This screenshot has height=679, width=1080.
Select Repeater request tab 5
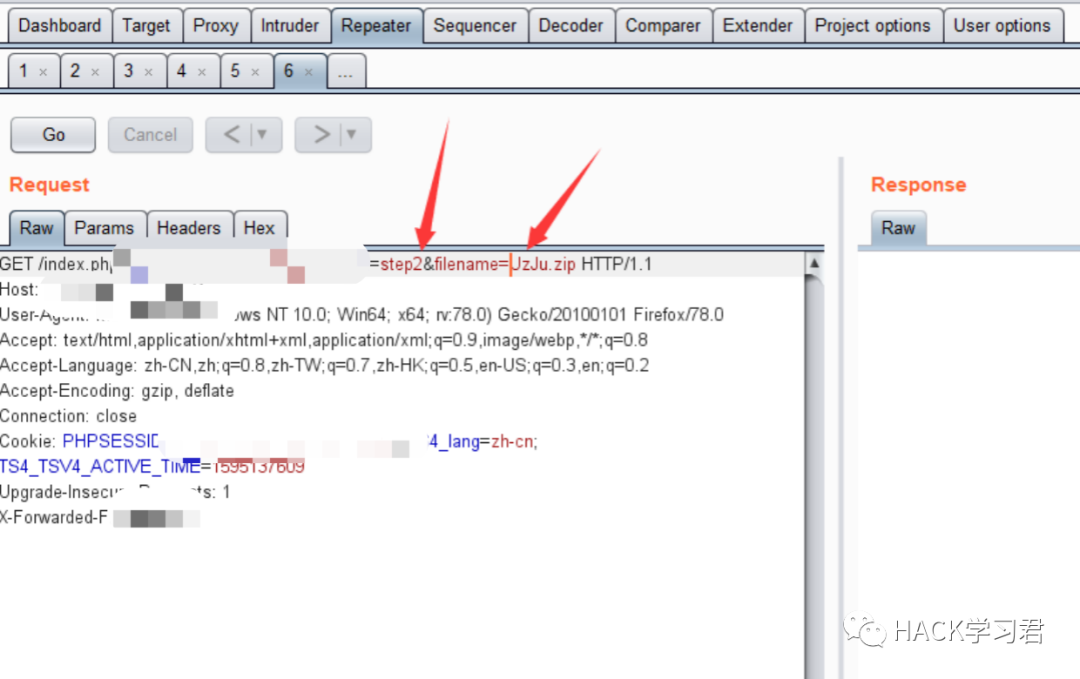235,71
